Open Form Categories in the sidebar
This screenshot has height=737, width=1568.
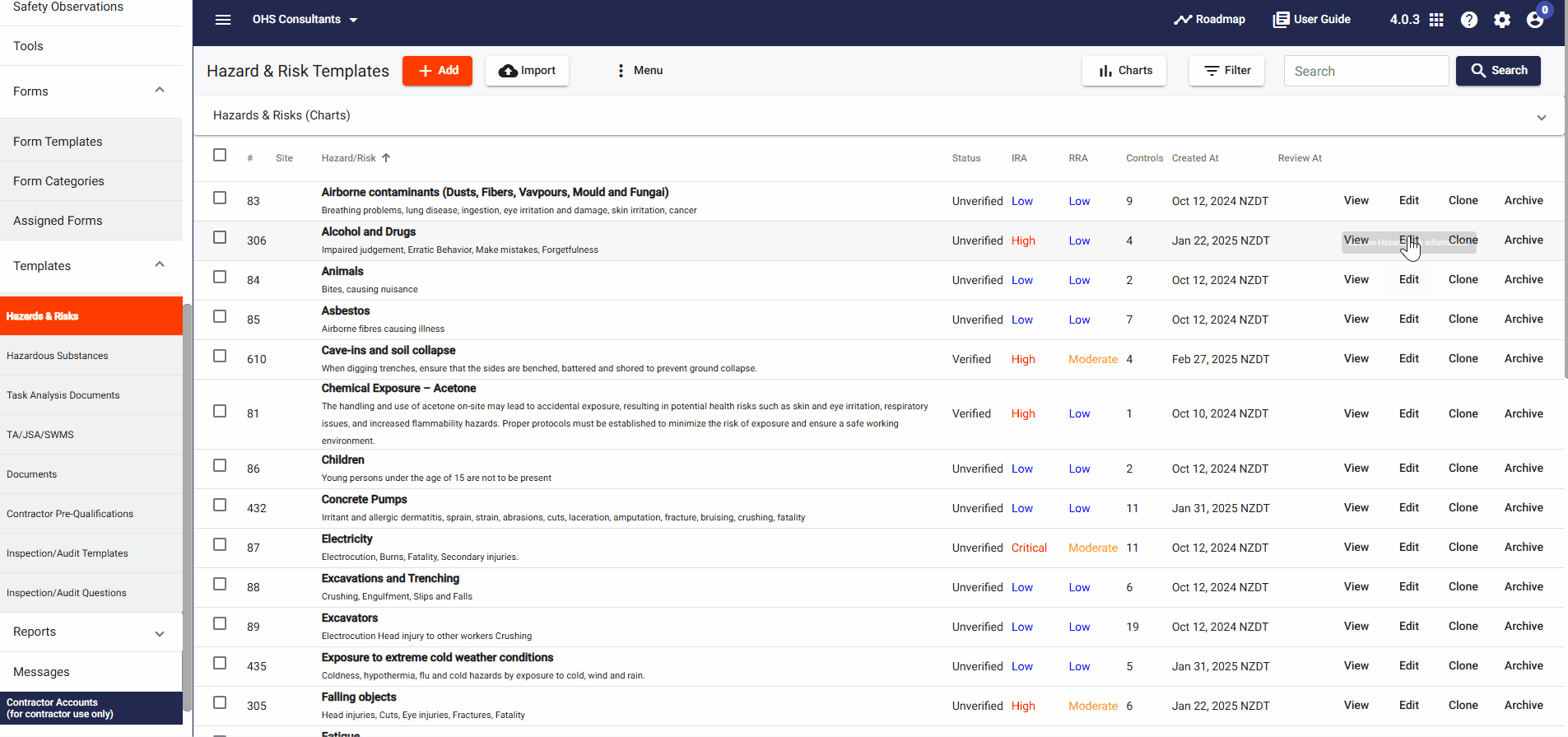click(91, 181)
